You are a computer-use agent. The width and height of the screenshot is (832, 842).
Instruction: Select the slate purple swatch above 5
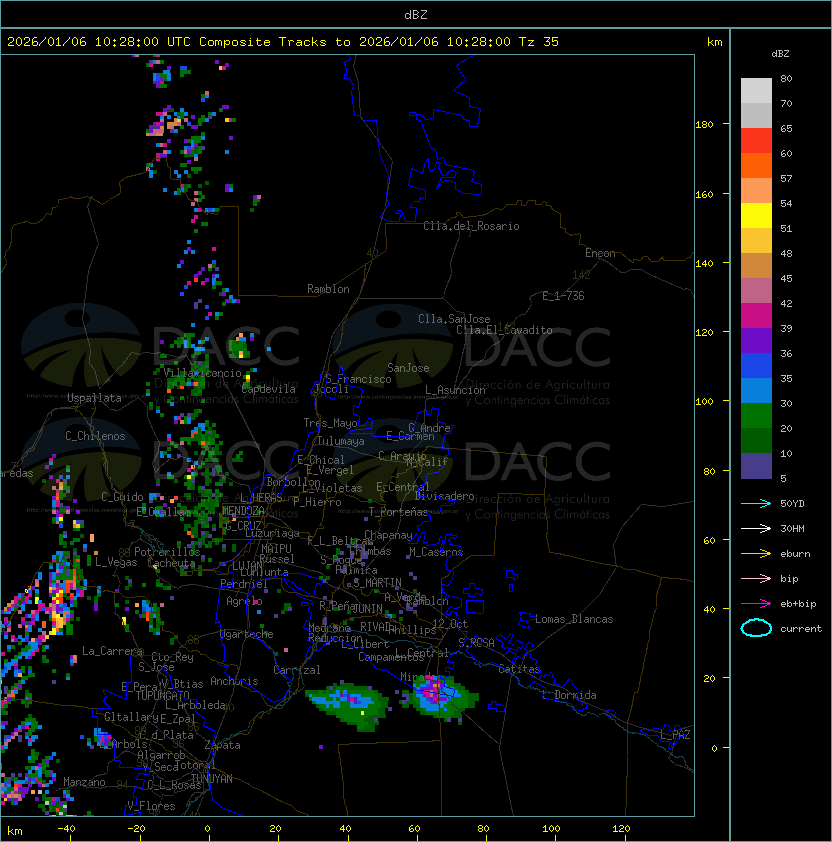click(x=756, y=466)
